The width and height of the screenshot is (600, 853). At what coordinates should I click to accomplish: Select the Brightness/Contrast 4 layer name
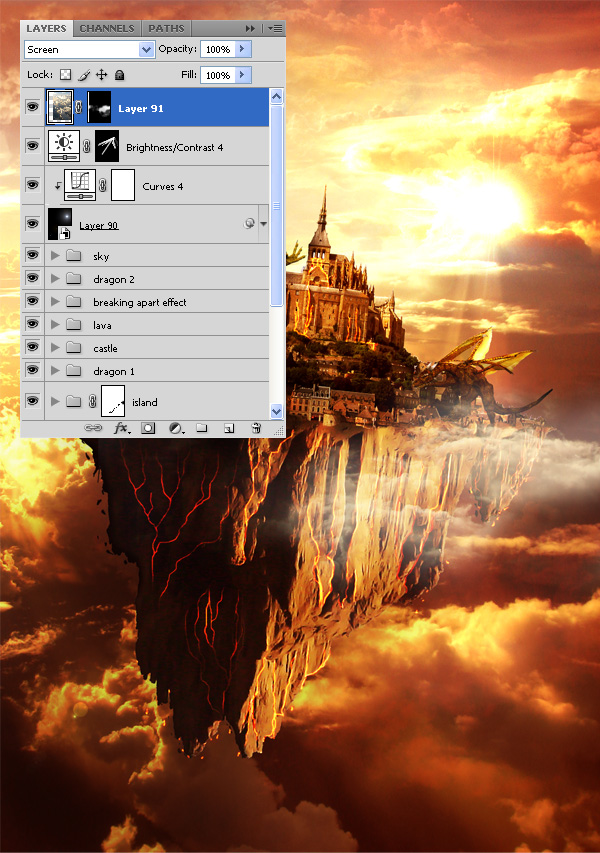[x=175, y=147]
